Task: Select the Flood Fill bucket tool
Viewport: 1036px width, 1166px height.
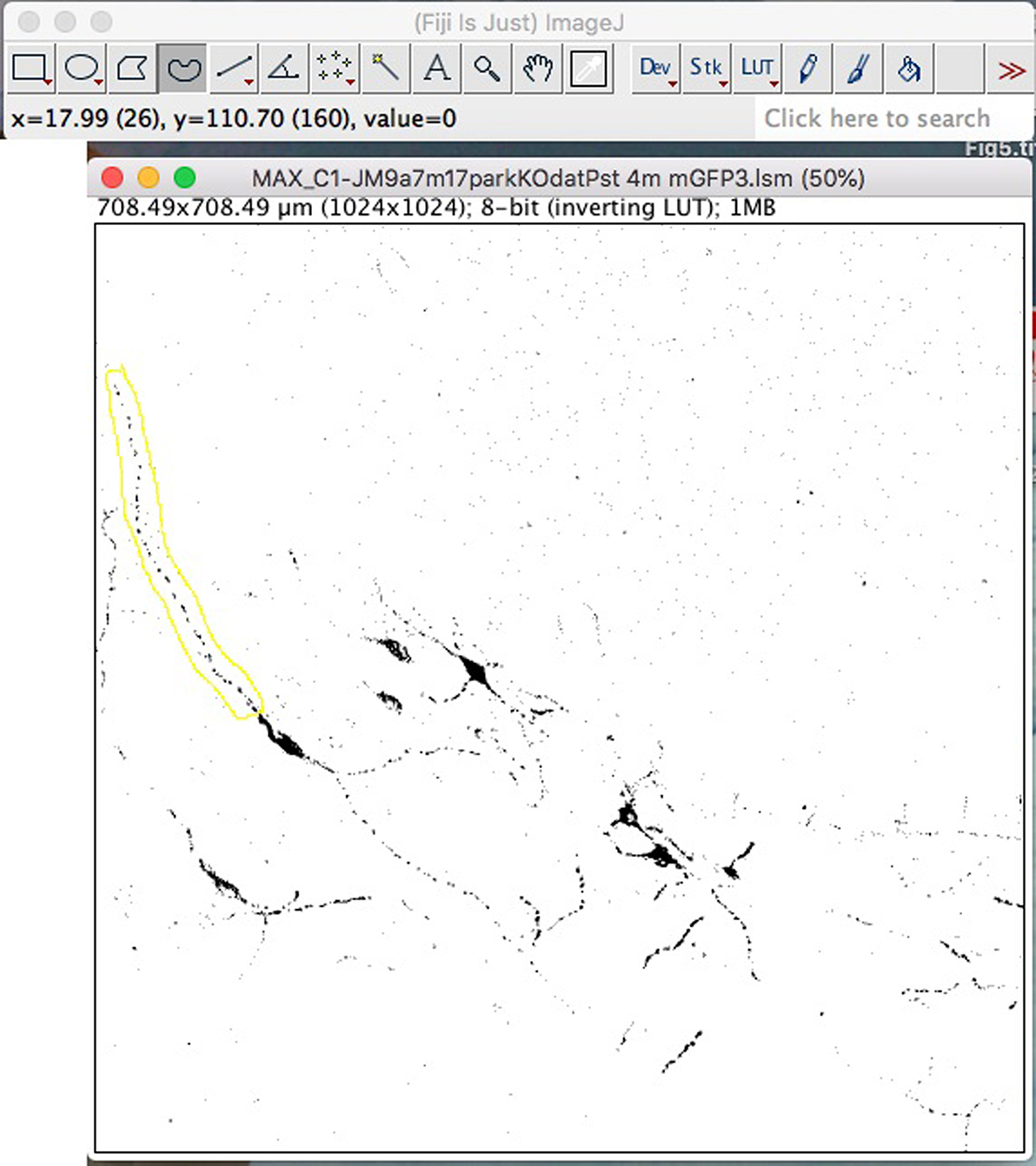Action: (x=909, y=68)
